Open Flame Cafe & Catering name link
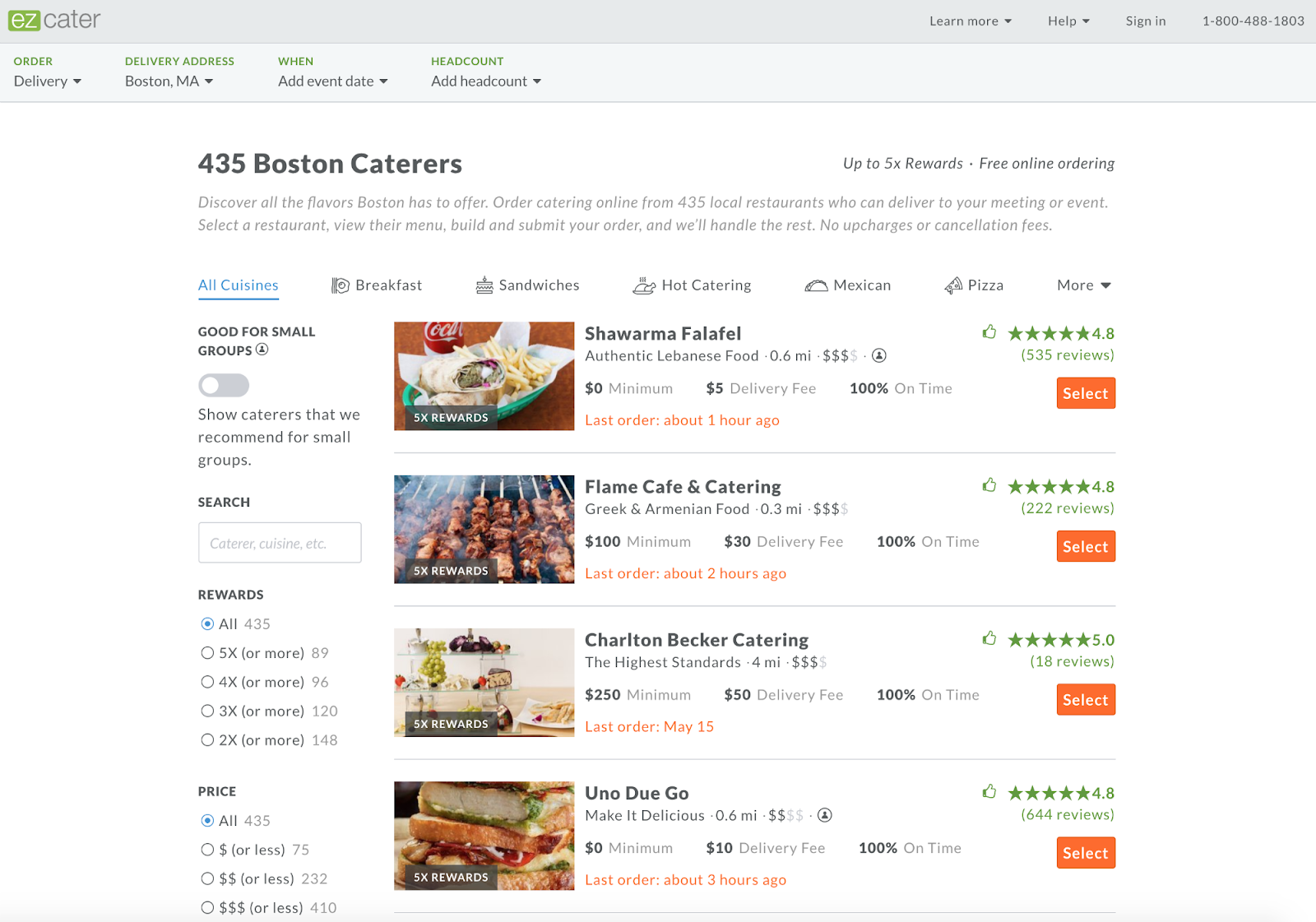Viewport: 1316px width, 922px height. (x=683, y=487)
